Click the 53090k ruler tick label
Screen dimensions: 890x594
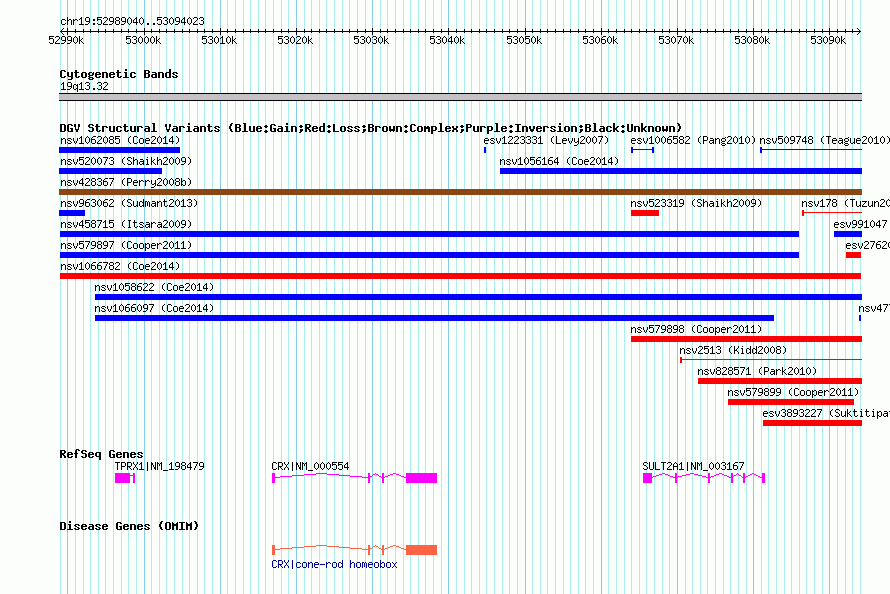click(828, 40)
